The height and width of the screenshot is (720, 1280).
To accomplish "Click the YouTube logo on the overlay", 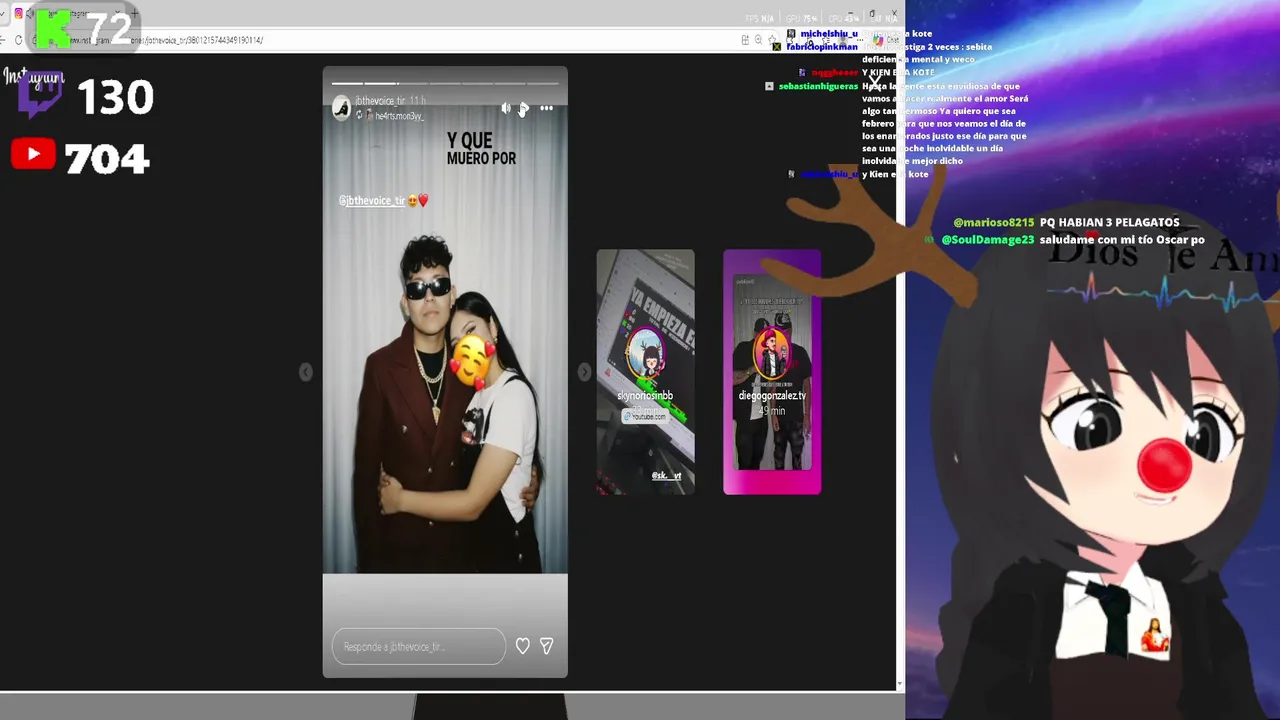I will click(33, 154).
